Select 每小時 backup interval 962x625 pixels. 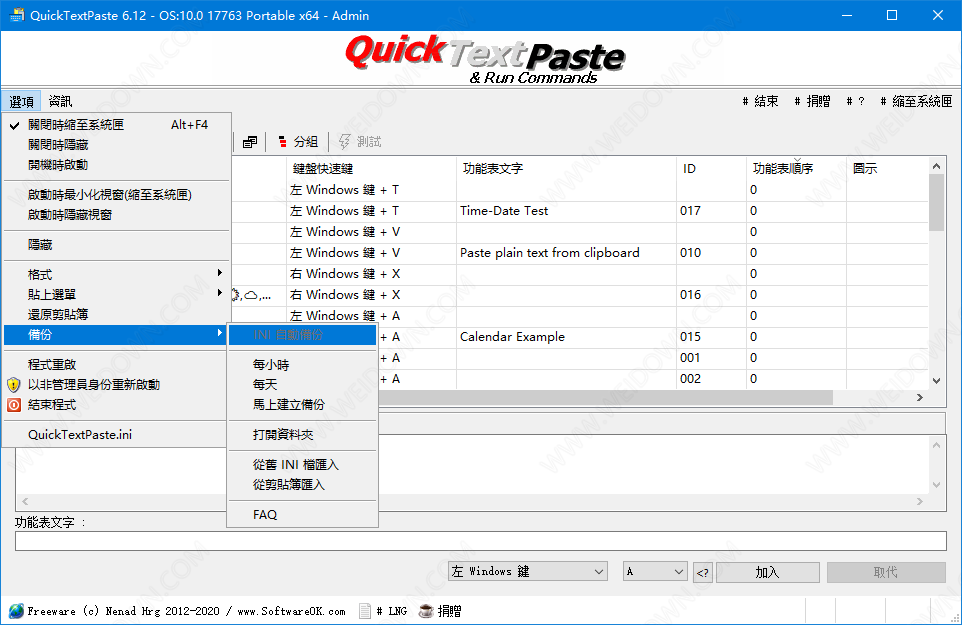[x=271, y=365]
